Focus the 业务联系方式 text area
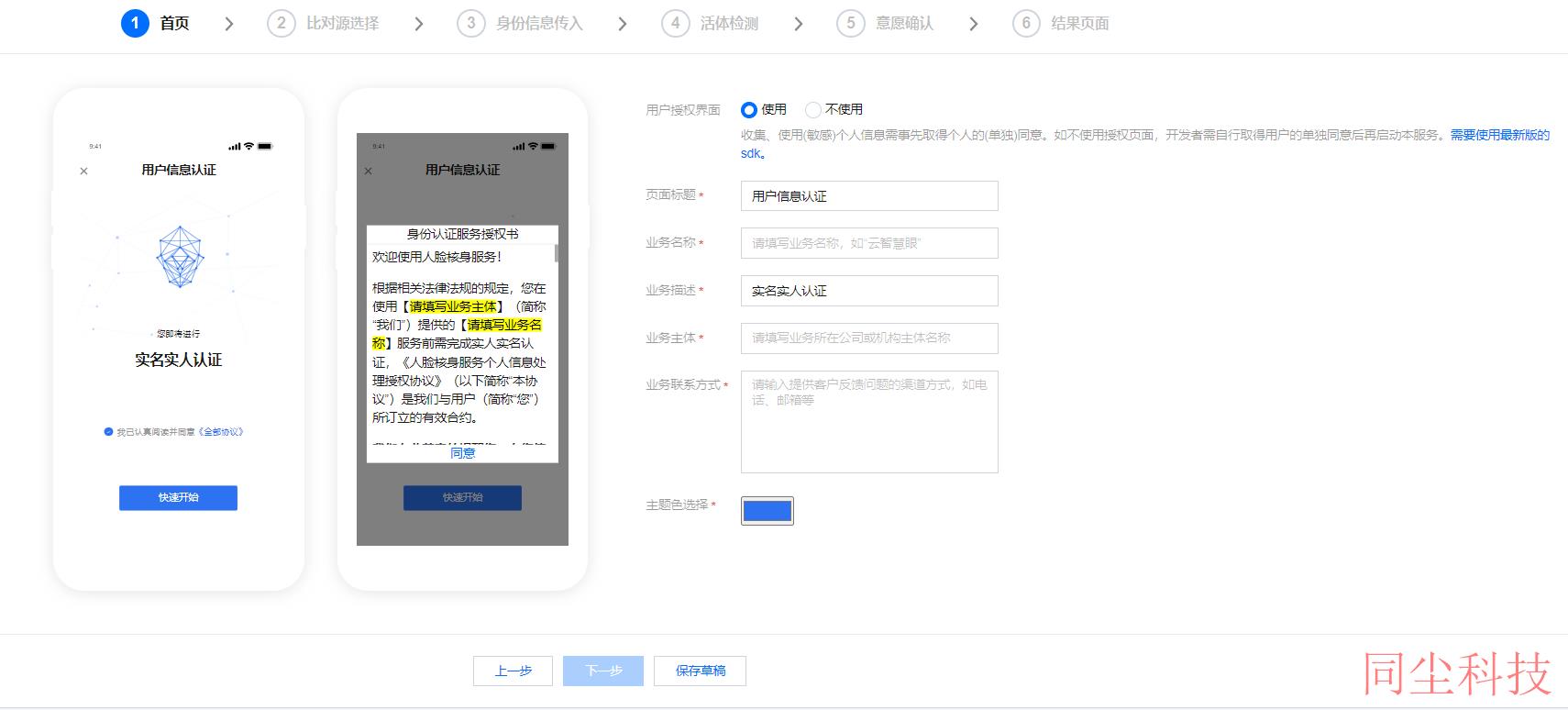The height and width of the screenshot is (710, 1568). click(x=869, y=422)
